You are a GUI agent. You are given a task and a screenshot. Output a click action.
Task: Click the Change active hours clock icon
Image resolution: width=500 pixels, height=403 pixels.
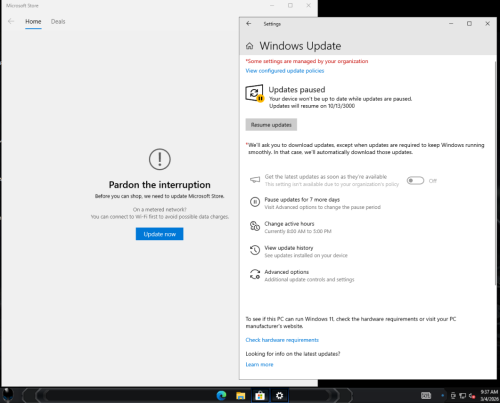(x=255, y=226)
